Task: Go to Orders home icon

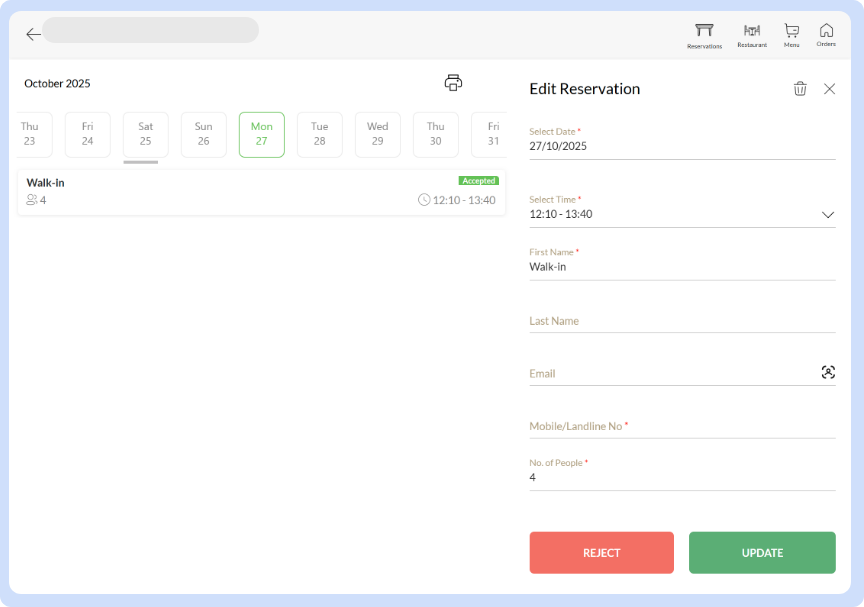Action: 826,34
